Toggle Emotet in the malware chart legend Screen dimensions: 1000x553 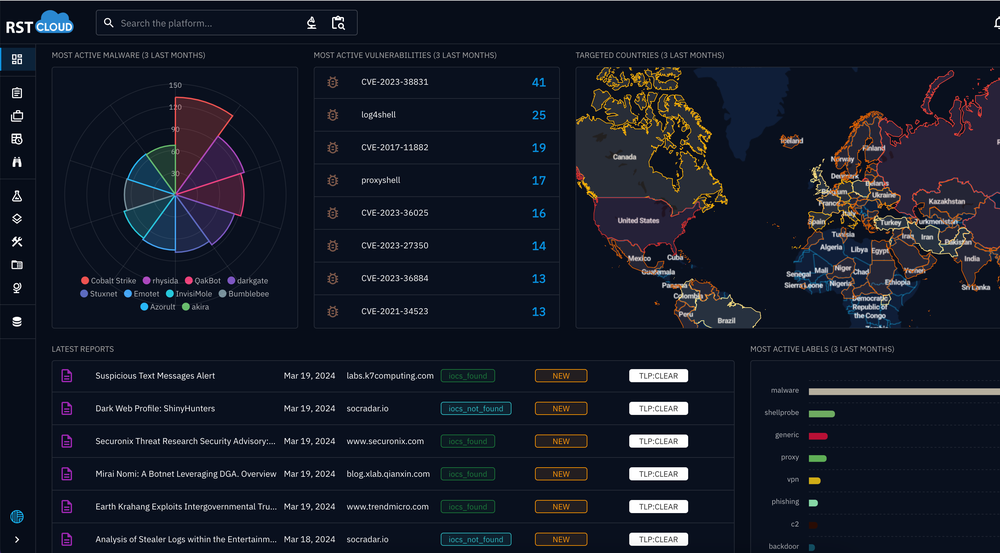pyautogui.click(x=142, y=294)
